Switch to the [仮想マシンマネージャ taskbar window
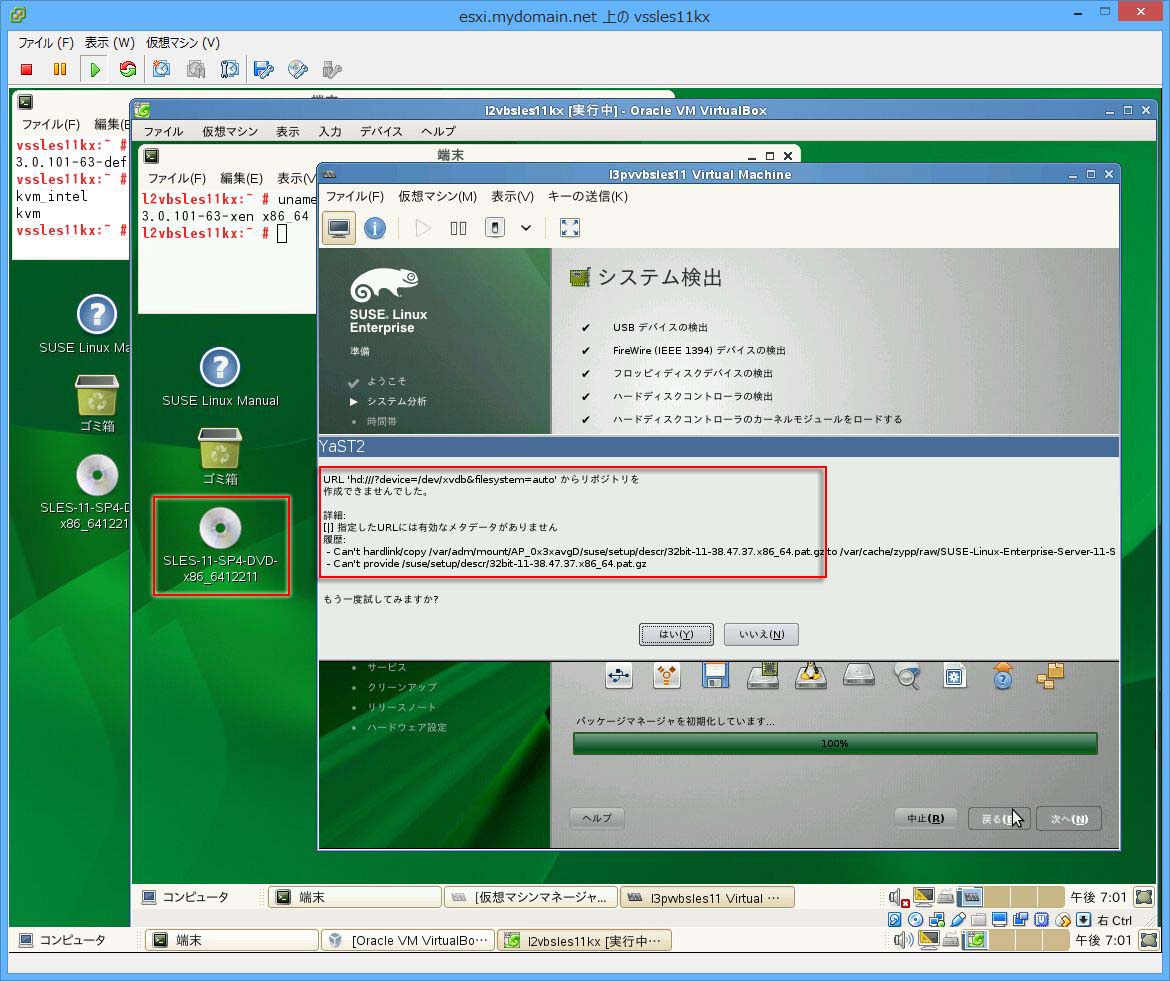This screenshot has width=1170, height=981. (x=531, y=897)
